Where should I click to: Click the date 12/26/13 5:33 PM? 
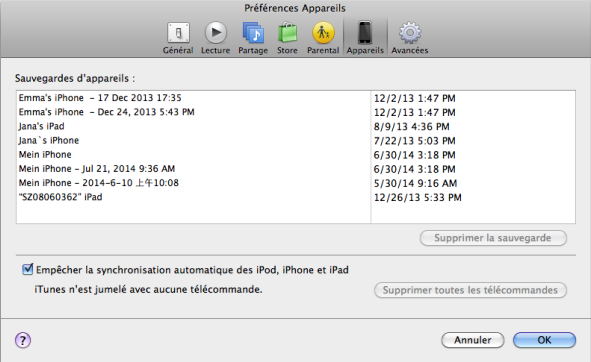click(417, 198)
